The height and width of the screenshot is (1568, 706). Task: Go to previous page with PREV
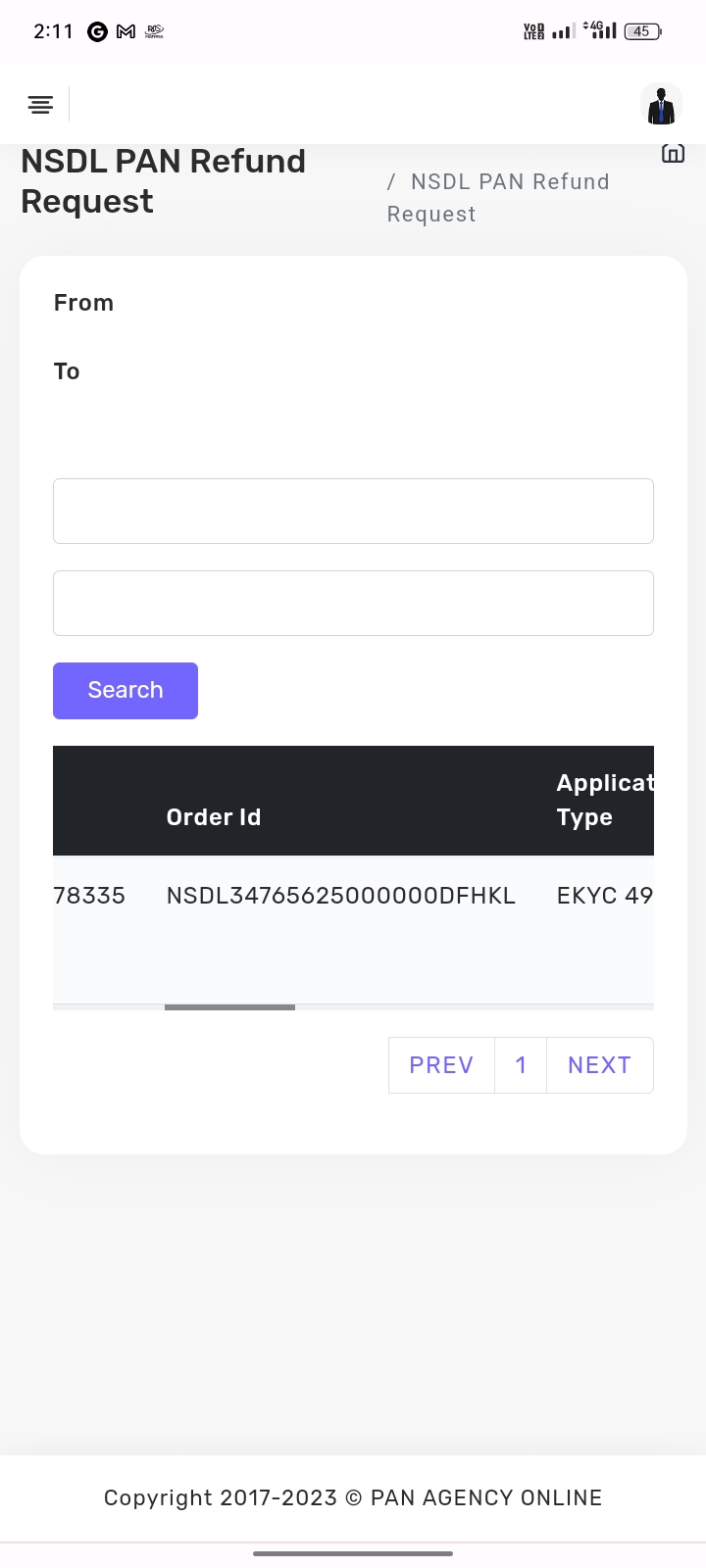(441, 1065)
